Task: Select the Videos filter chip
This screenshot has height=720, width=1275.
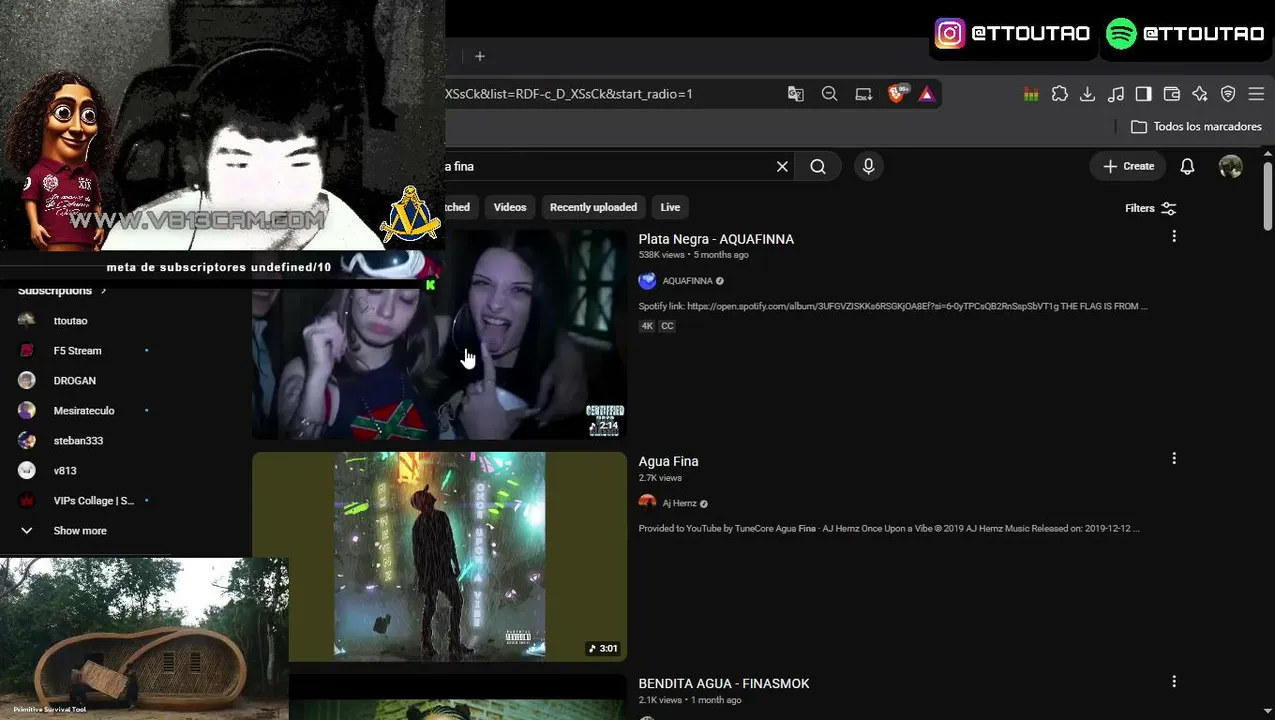Action: click(510, 207)
